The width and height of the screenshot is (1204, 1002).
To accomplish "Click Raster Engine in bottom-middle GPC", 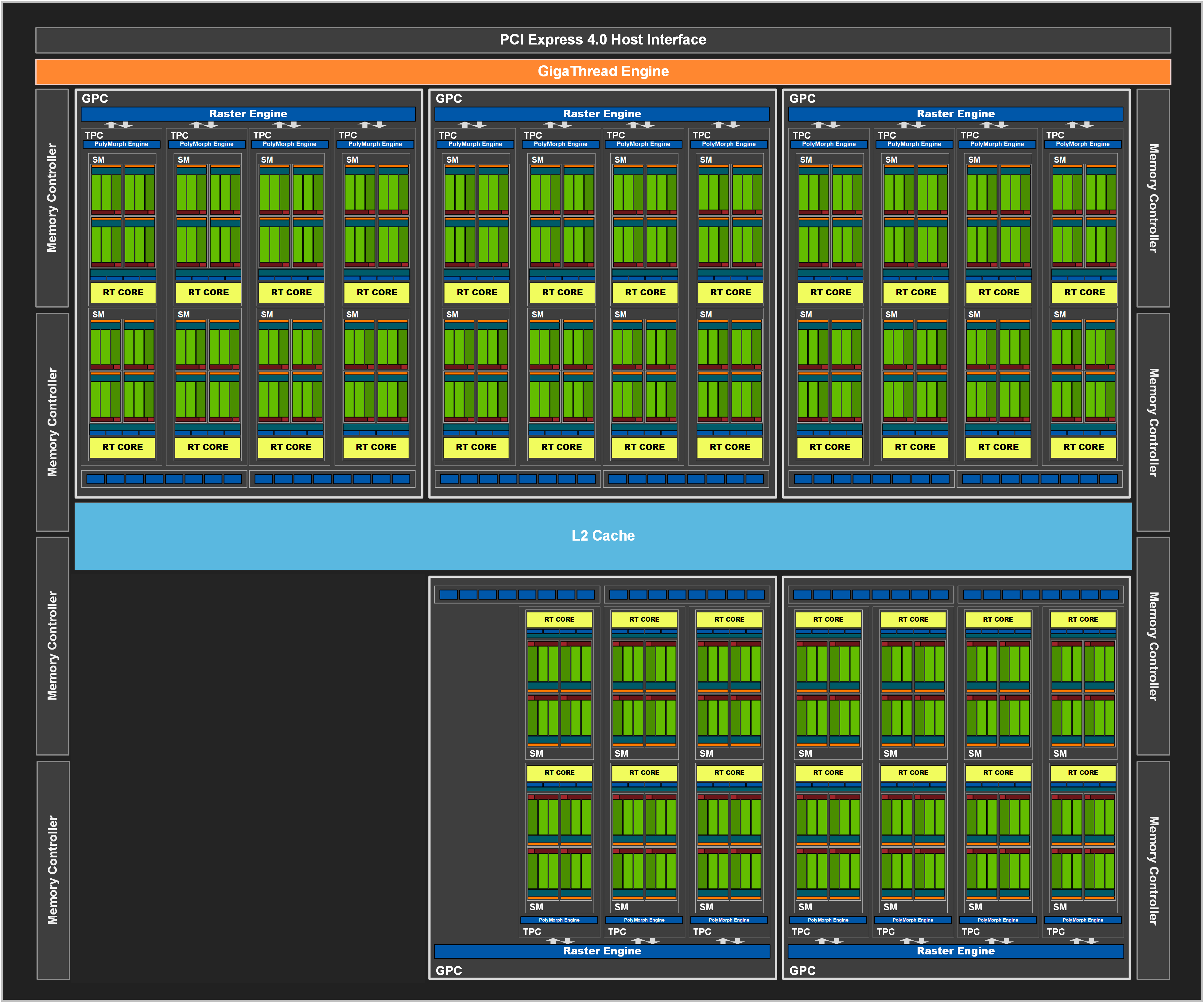I will tap(601, 951).
